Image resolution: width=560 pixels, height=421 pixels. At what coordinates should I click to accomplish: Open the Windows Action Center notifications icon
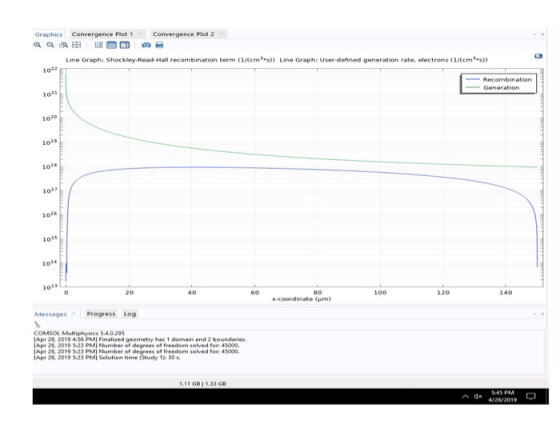point(531,396)
